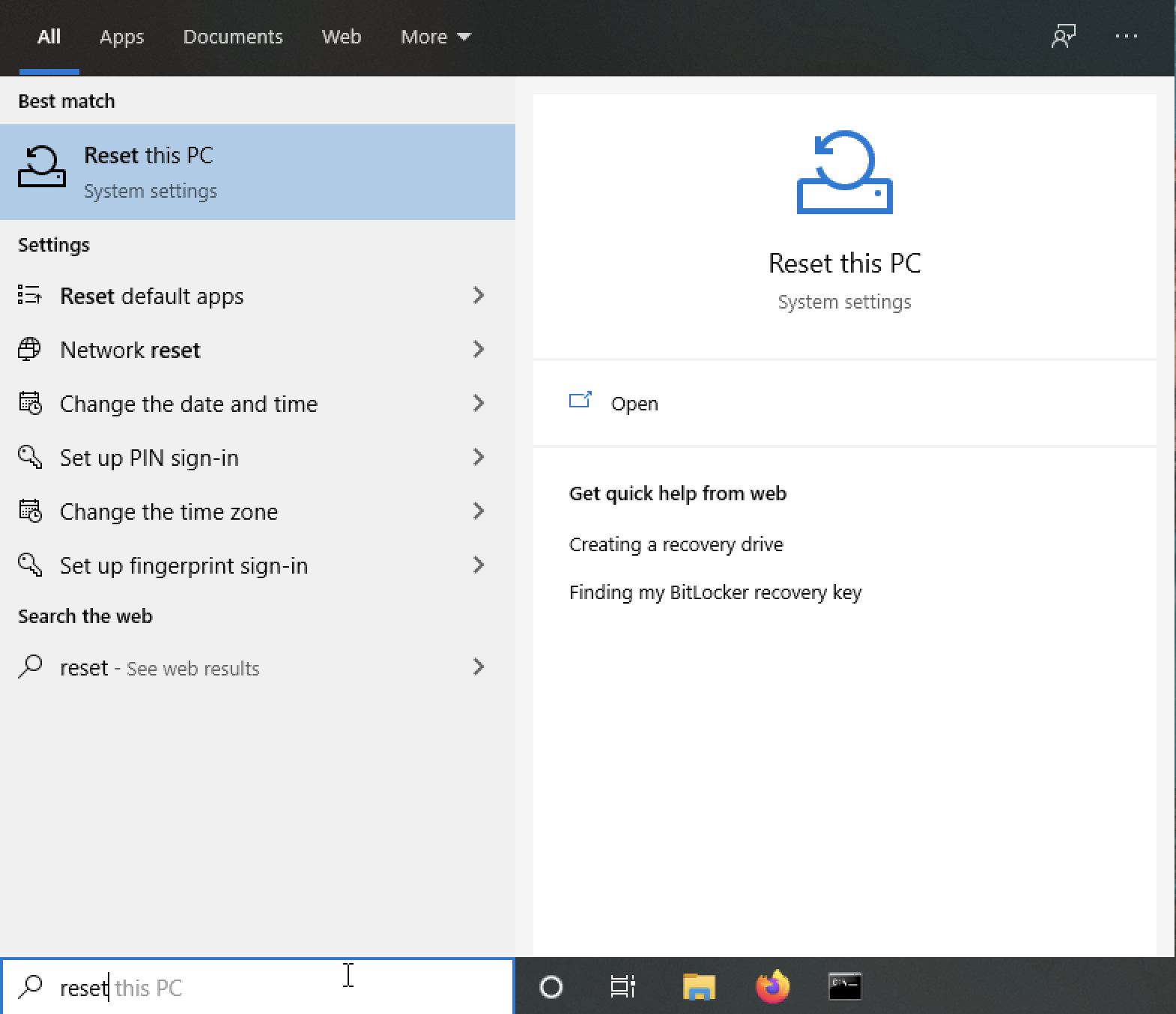Switch to the All search tab

pos(49,37)
